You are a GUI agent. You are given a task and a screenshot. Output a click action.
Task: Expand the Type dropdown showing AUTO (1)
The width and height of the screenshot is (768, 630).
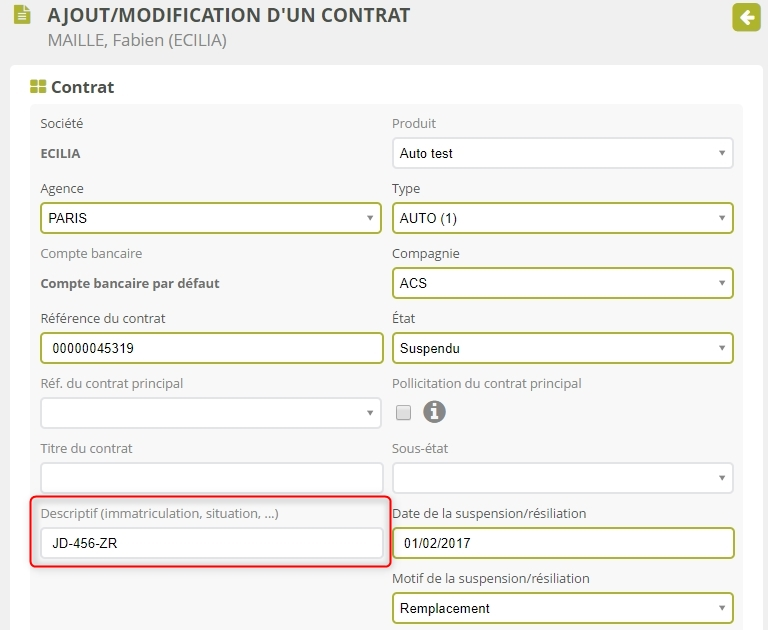coord(562,218)
